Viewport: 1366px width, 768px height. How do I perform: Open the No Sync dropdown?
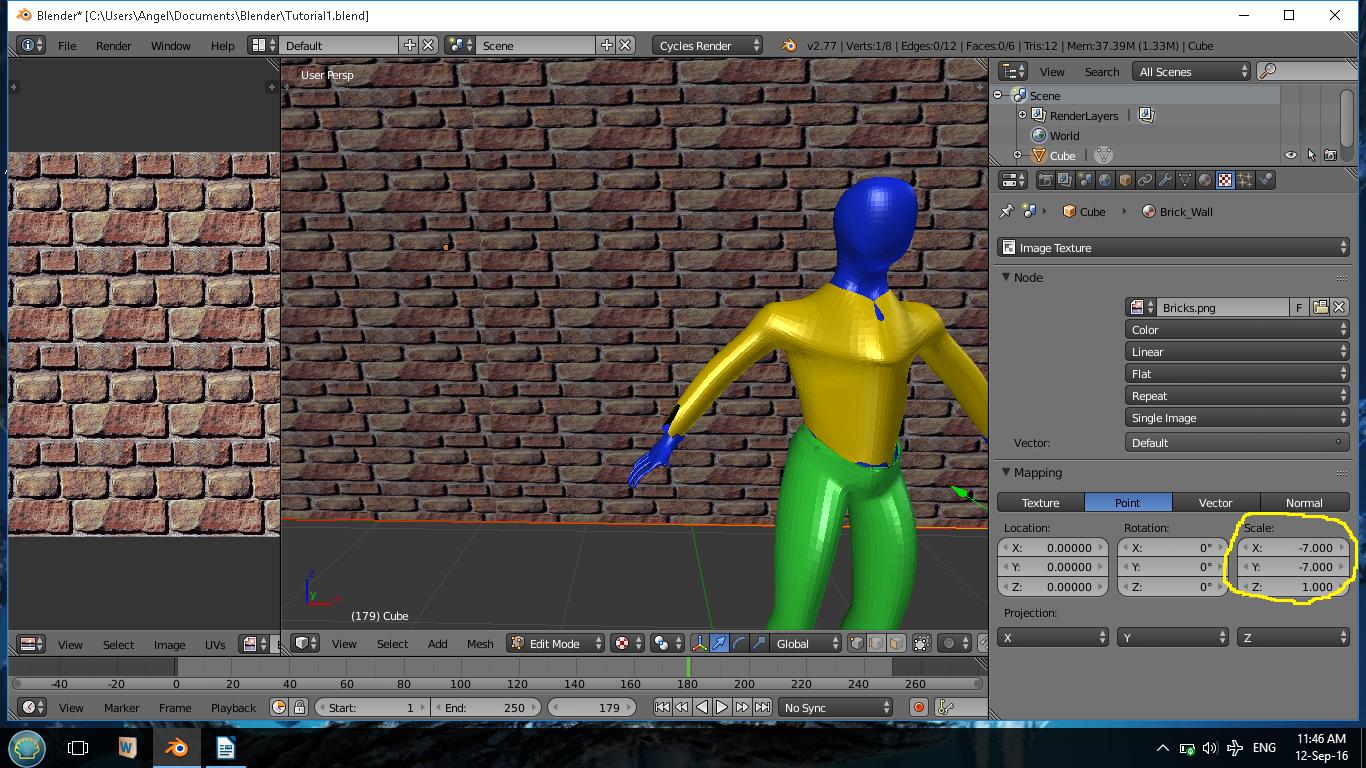pos(836,708)
